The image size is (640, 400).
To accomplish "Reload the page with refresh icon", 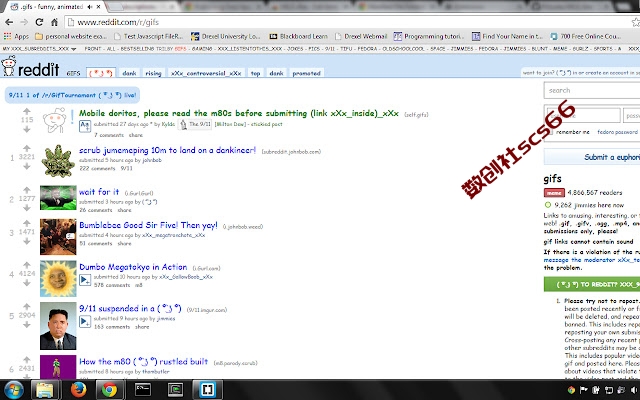I will pos(39,22).
